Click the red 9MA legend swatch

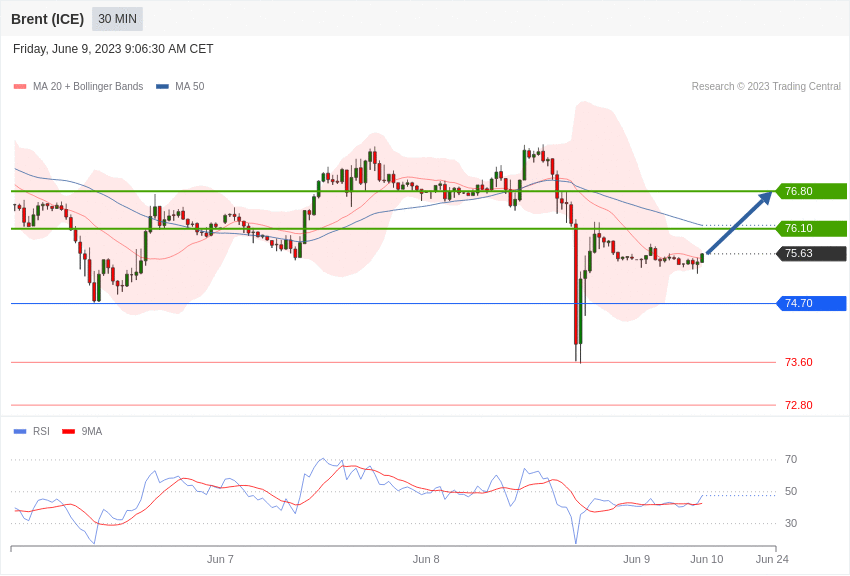[x=68, y=432]
